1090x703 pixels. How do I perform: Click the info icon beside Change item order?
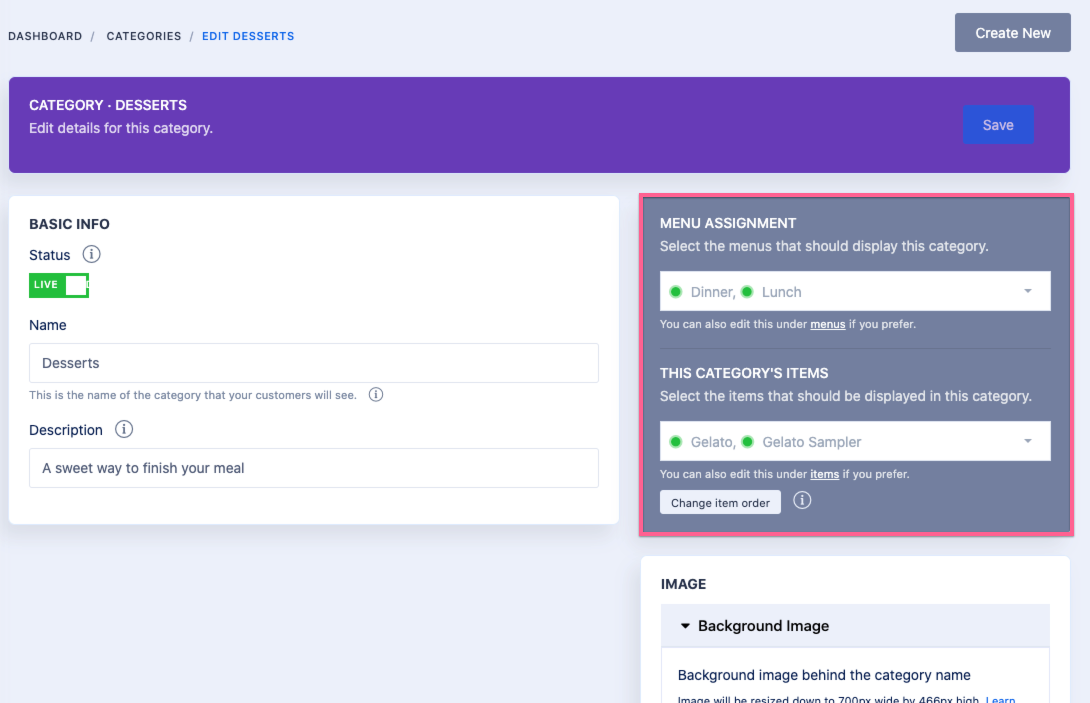coord(802,501)
